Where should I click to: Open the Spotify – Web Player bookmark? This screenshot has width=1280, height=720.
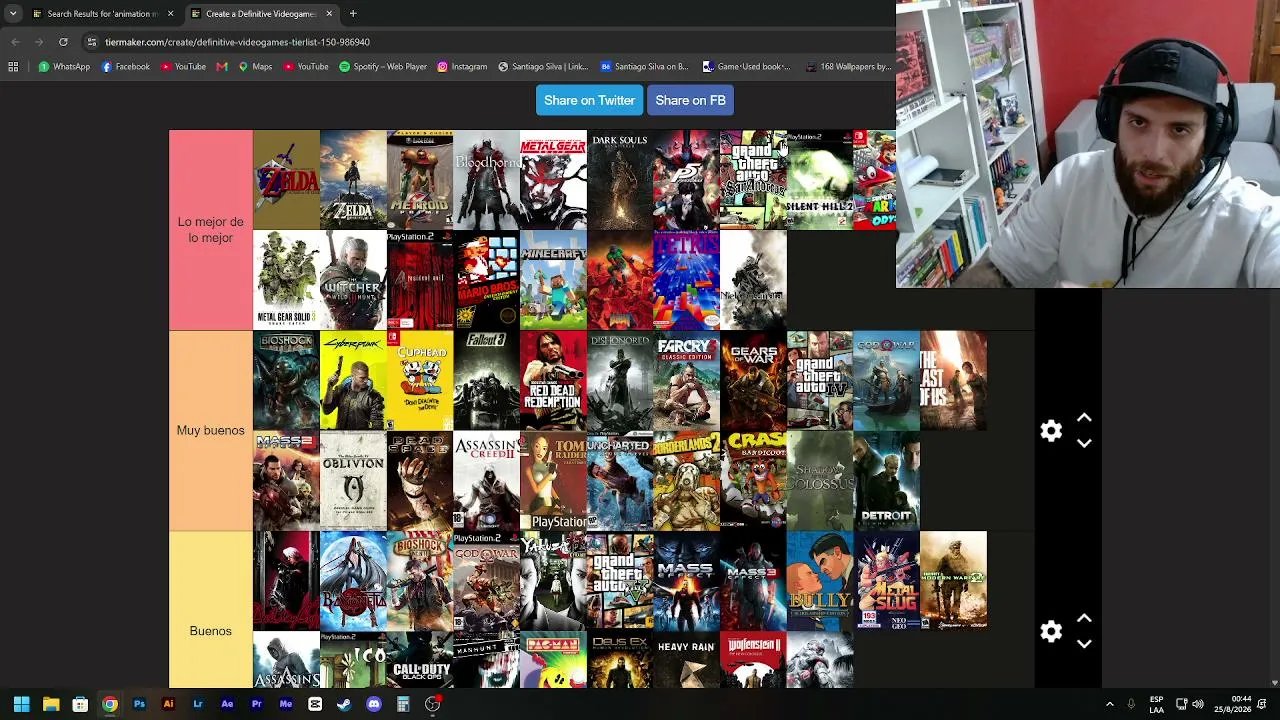(384, 67)
